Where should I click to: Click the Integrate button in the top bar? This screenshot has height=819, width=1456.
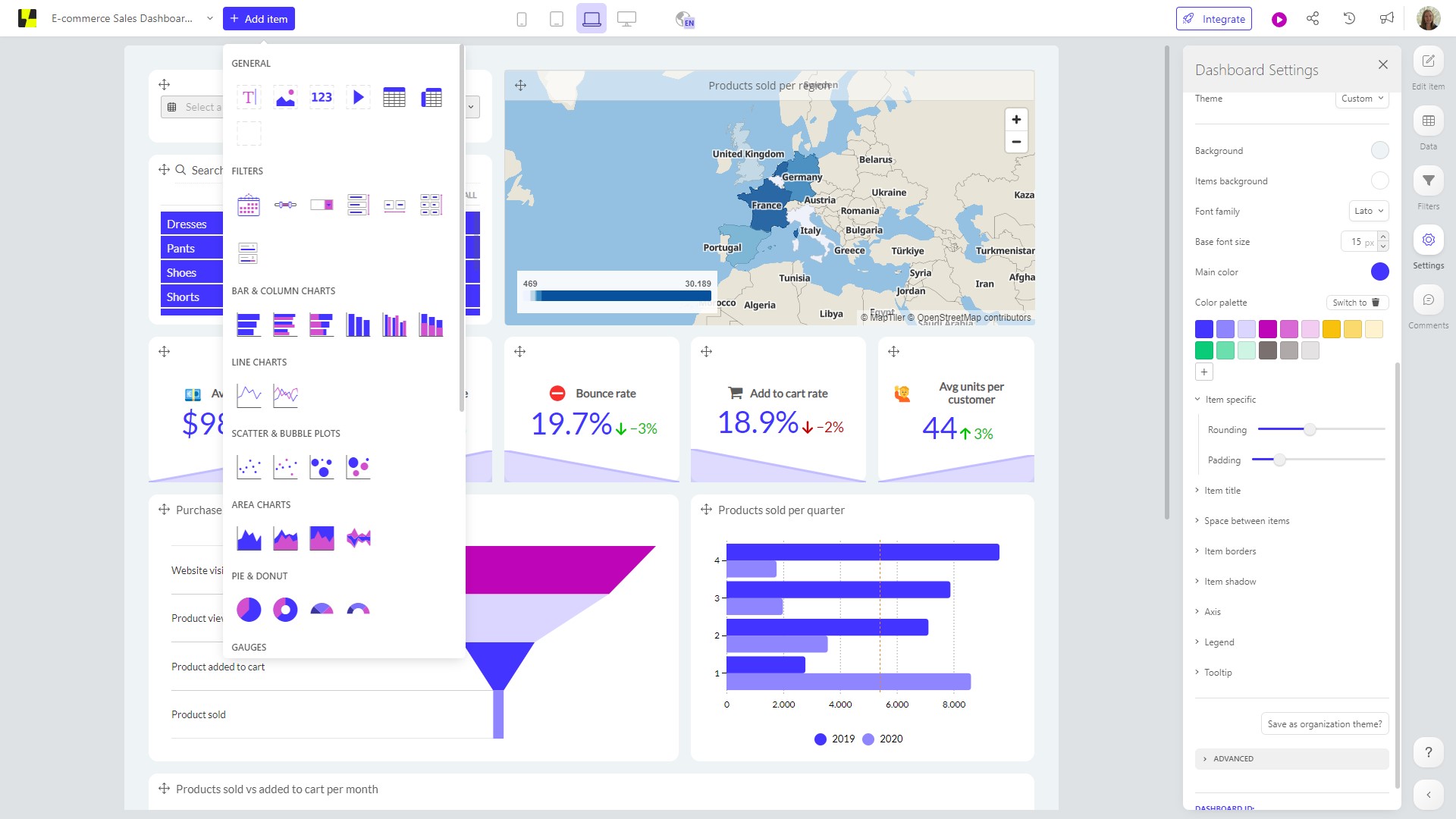point(1214,18)
